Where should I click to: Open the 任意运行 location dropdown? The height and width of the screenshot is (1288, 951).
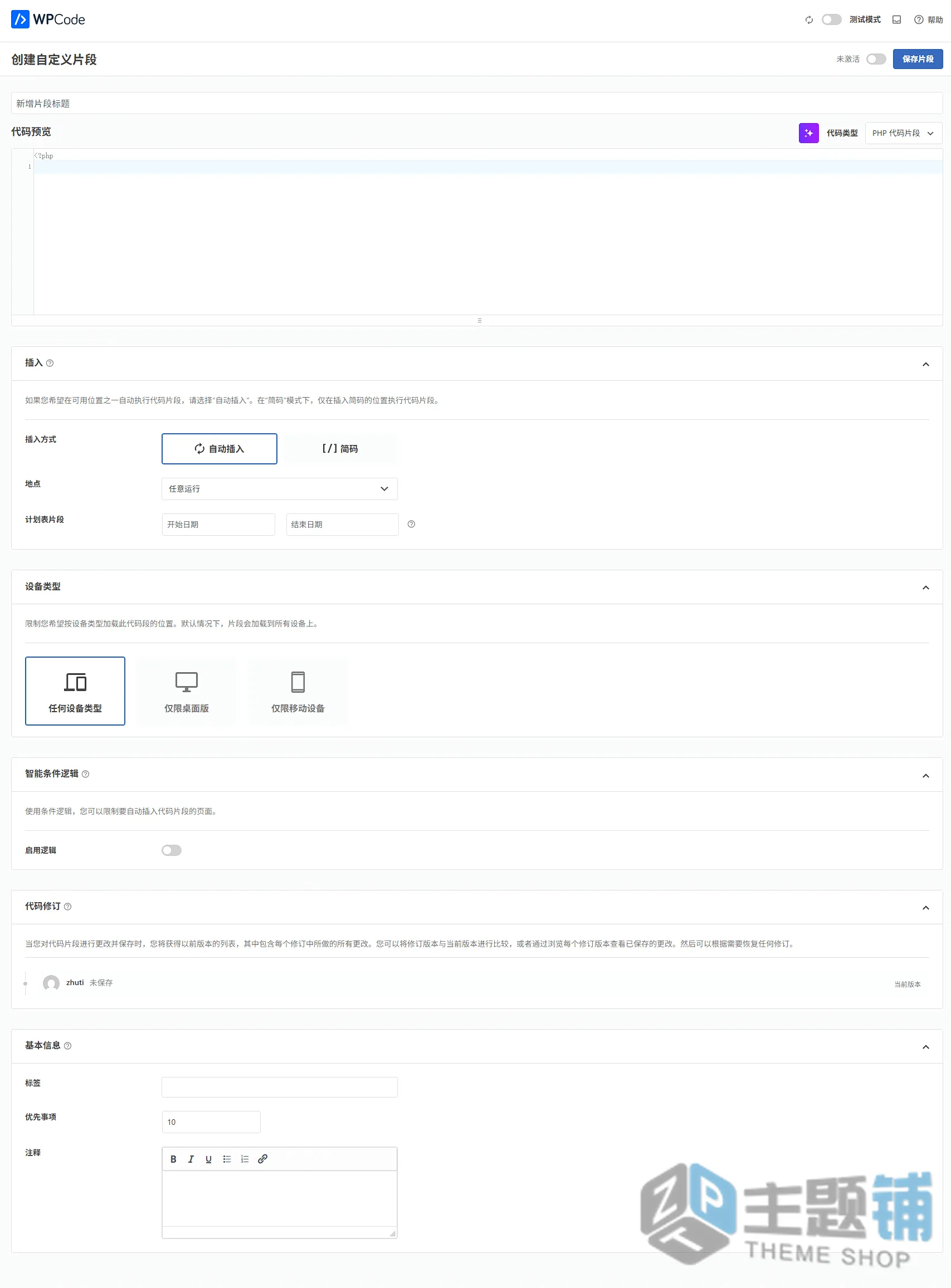[279, 489]
